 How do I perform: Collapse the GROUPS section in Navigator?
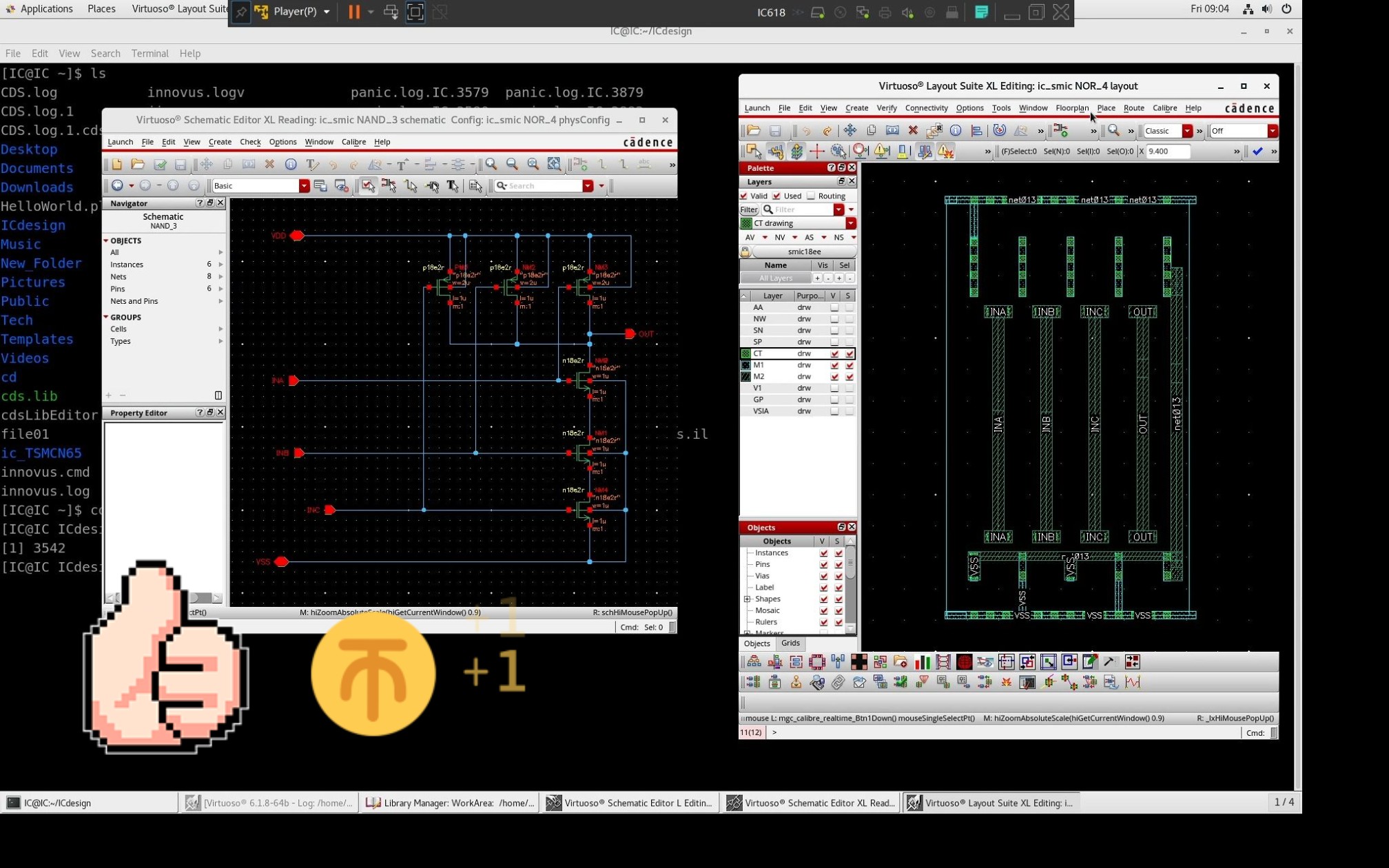pyautogui.click(x=106, y=317)
